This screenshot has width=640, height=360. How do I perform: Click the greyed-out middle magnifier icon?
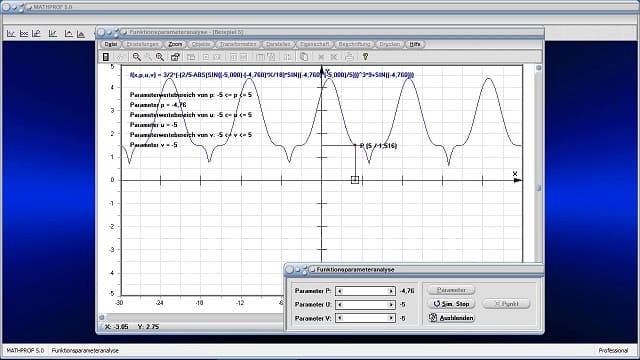[x=149, y=57]
